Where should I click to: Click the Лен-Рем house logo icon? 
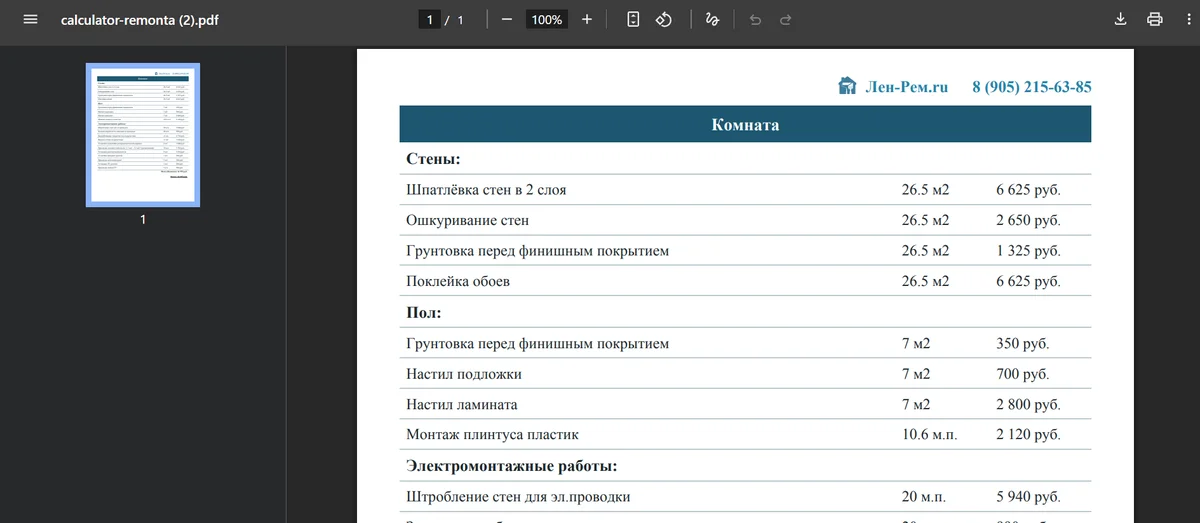847,86
